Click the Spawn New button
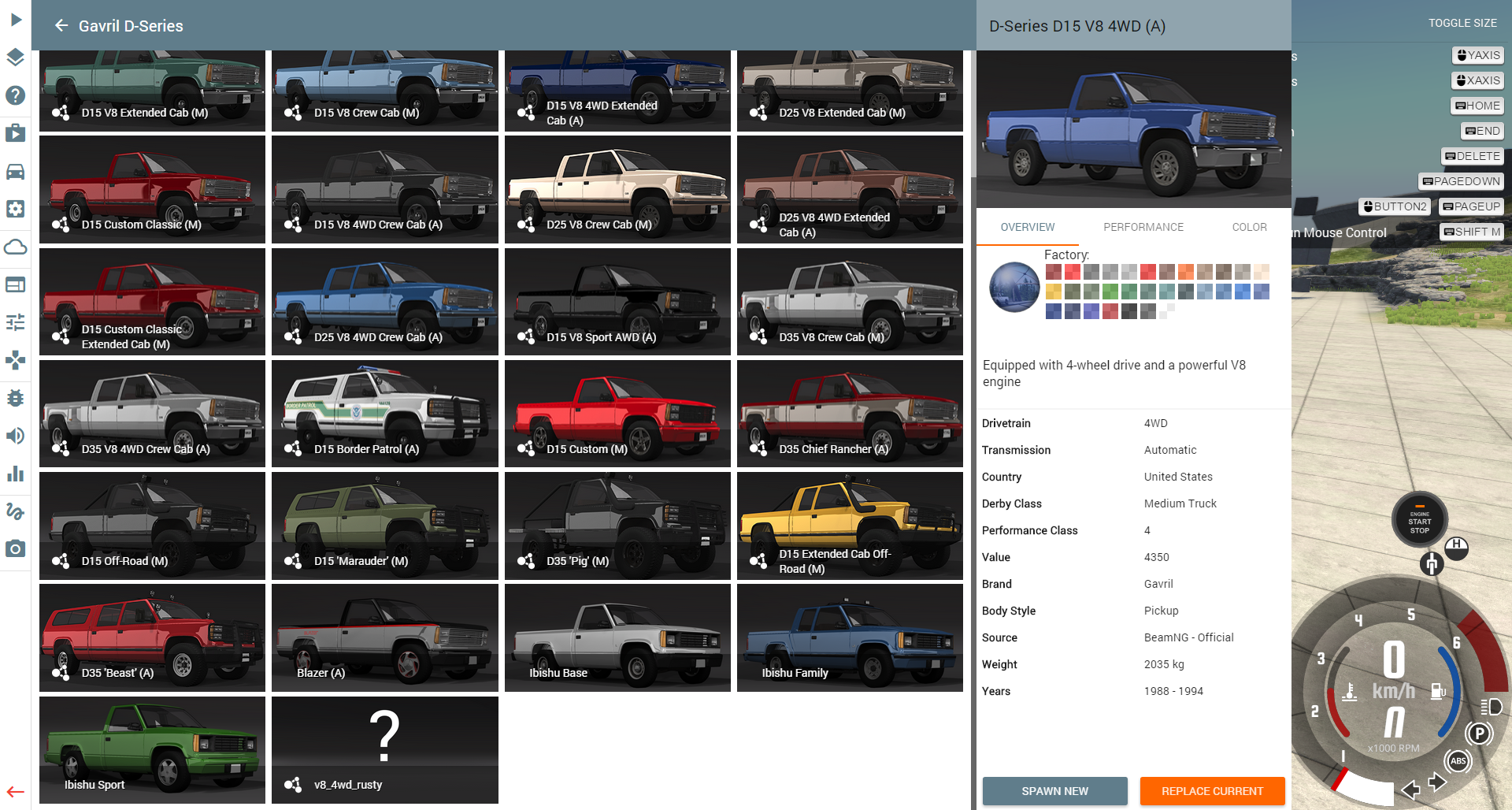Viewport: 1512px width, 810px height. click(x=1055, y=791)
